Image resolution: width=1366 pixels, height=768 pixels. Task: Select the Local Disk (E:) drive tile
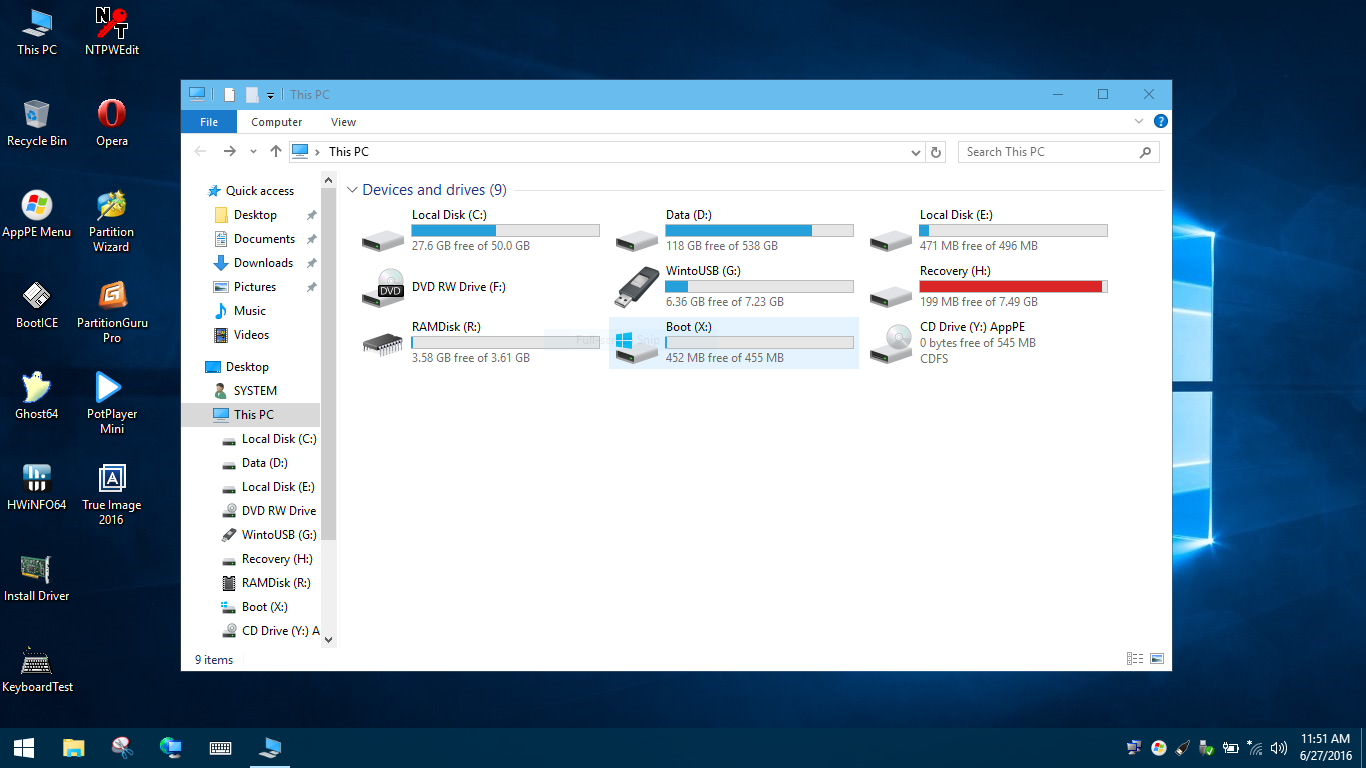(x=988, y=231)
